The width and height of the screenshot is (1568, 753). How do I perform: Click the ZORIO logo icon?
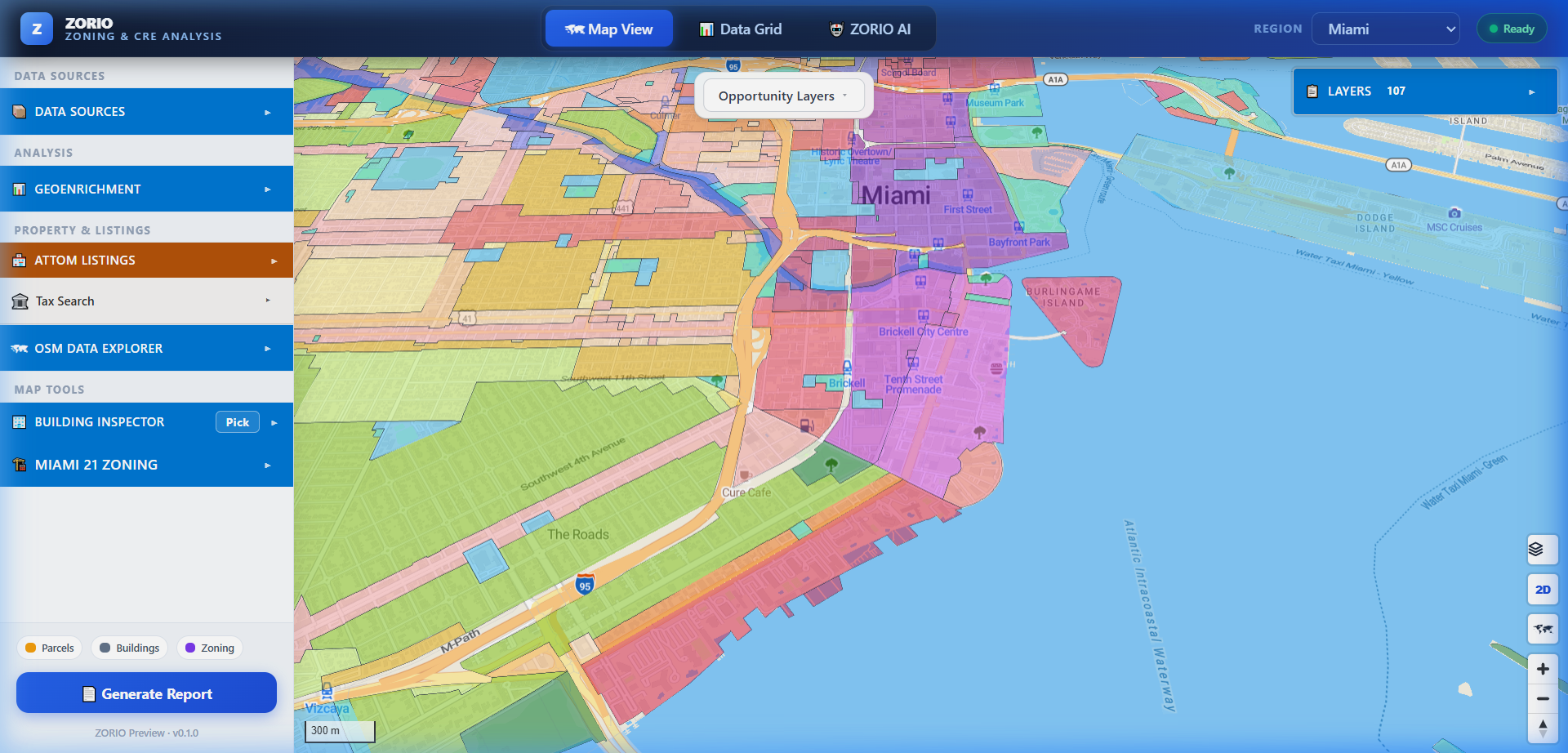click(x=37, y=29)
